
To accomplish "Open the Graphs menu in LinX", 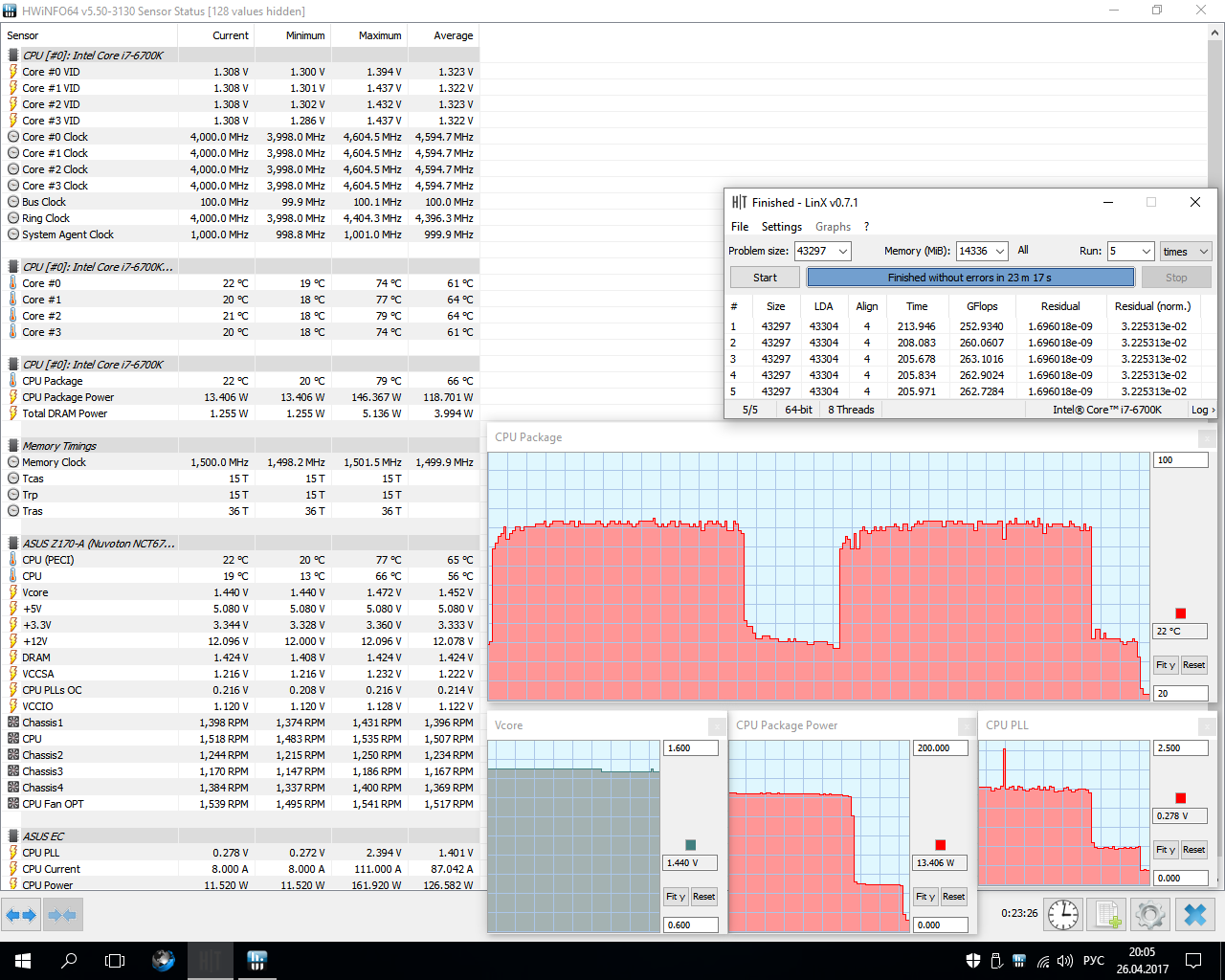I will tap(833, 227).
